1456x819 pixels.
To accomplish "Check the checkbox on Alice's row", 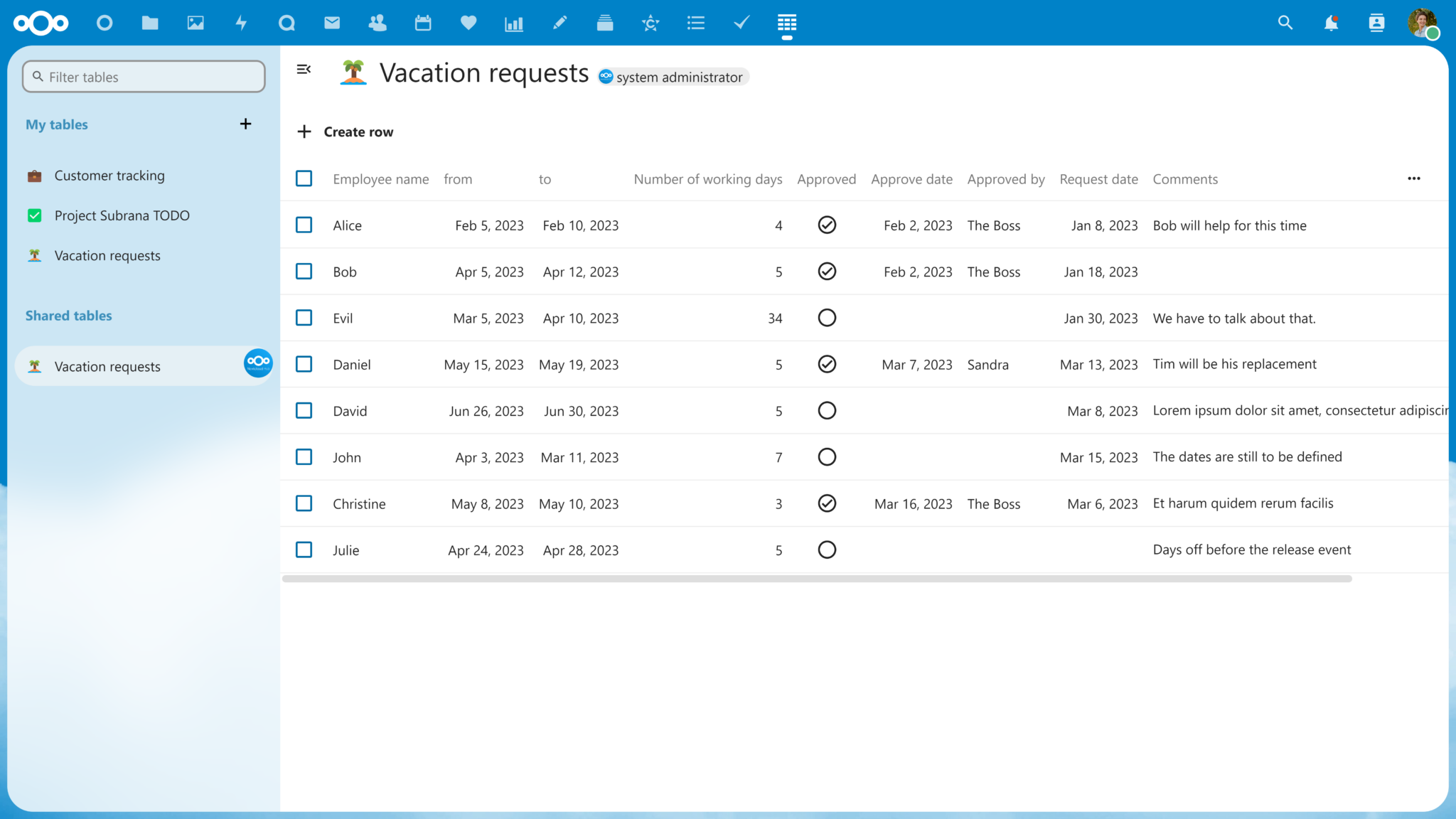I will [x=304, y=225].
